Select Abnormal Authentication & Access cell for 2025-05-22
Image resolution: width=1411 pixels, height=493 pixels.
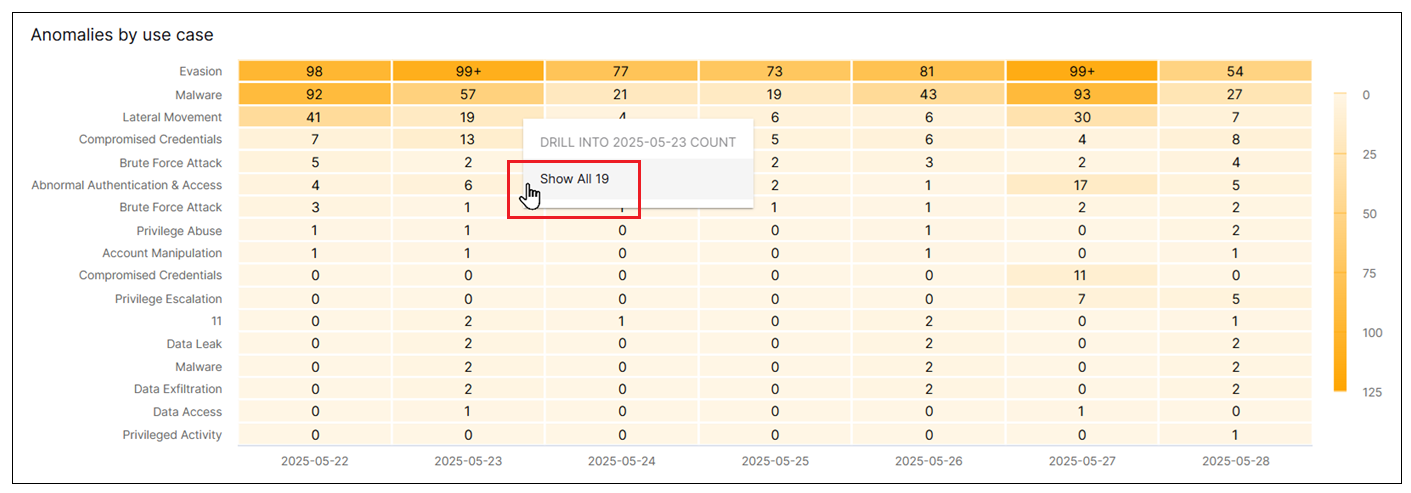click(315, 185)
